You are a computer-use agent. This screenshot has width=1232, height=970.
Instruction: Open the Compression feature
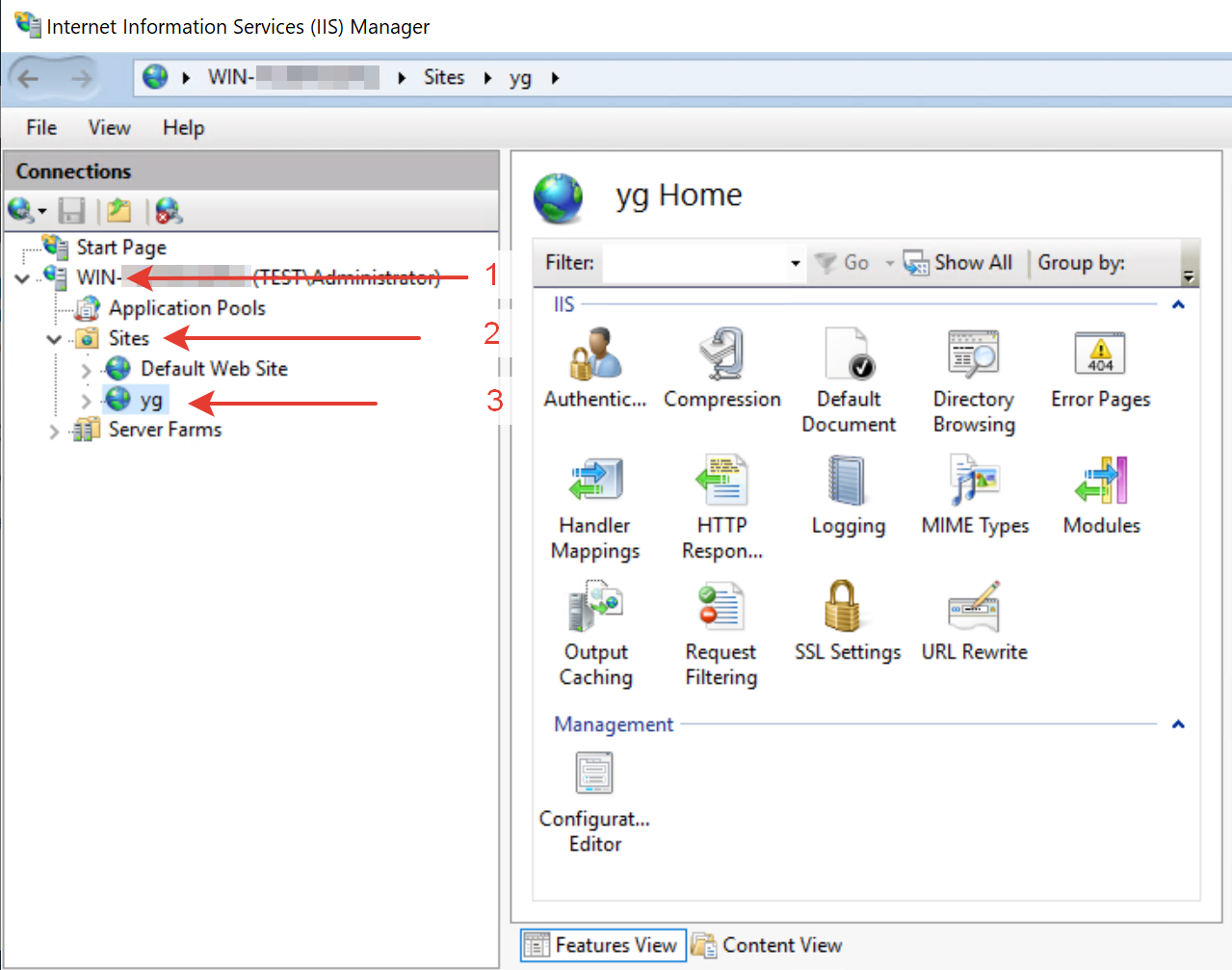click(722, 367)
